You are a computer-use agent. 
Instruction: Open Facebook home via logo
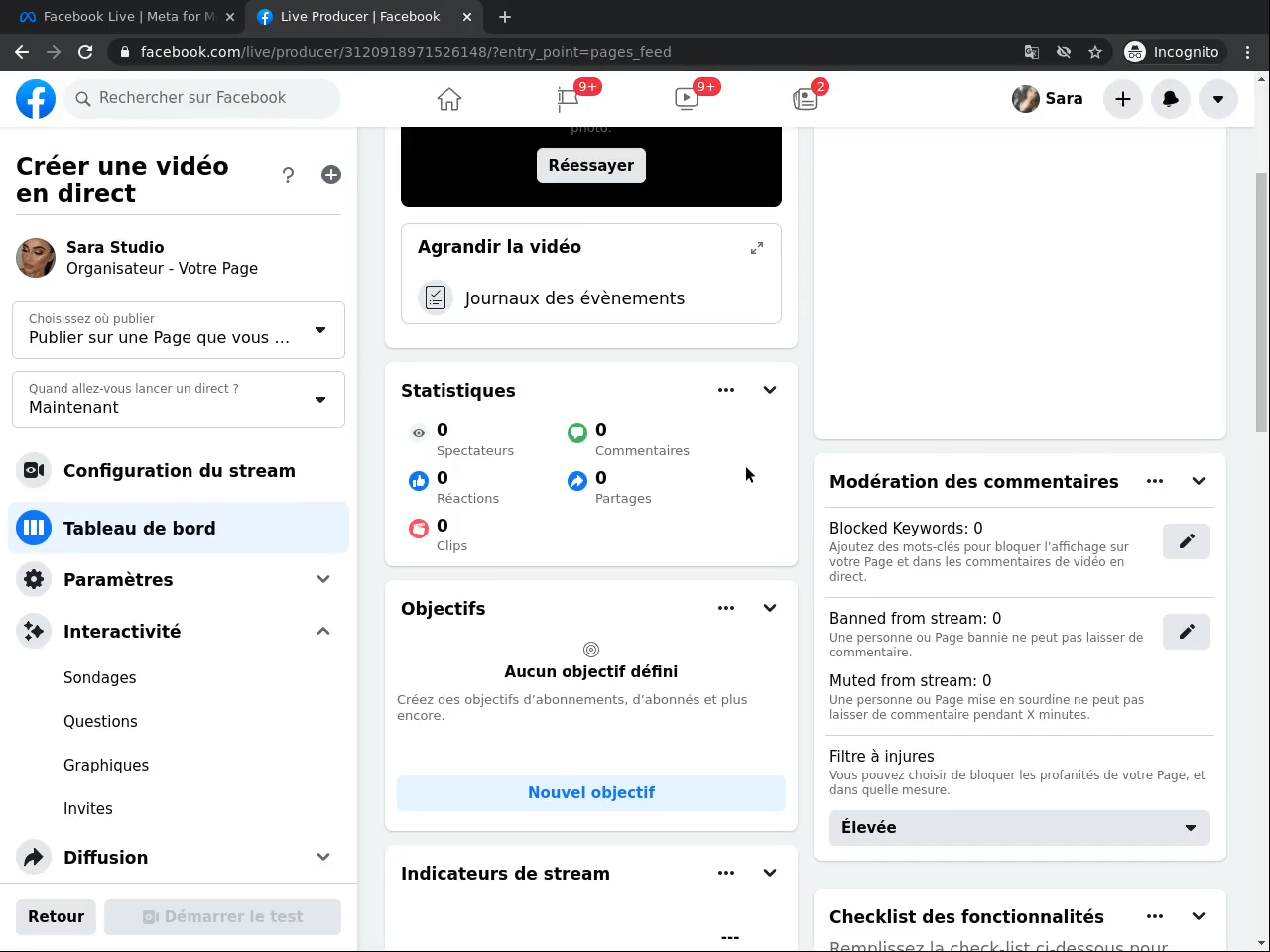point(36,99)
